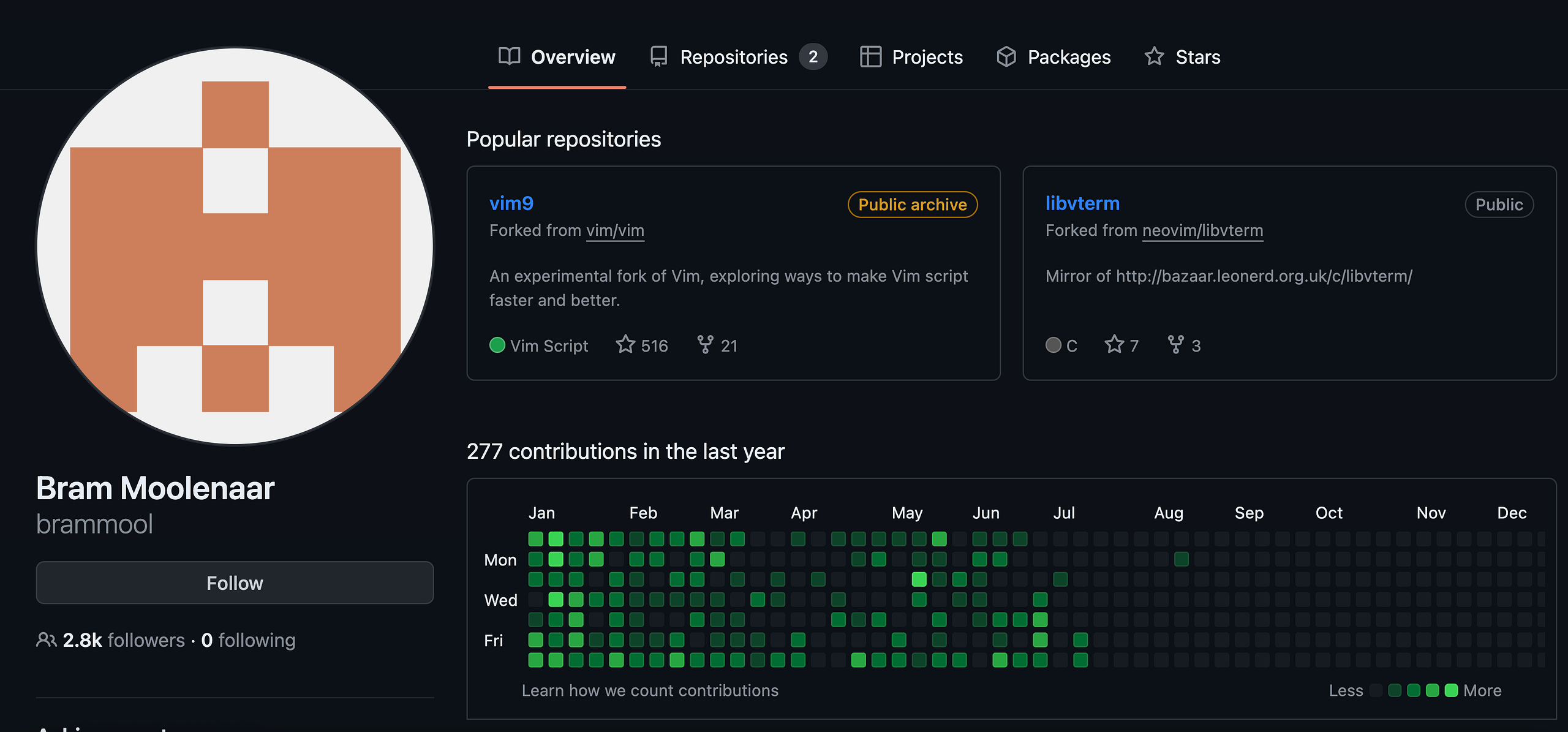Open the vim9 repository link
This screenshot has height=732, width=1568.
[x=511, y=203]
